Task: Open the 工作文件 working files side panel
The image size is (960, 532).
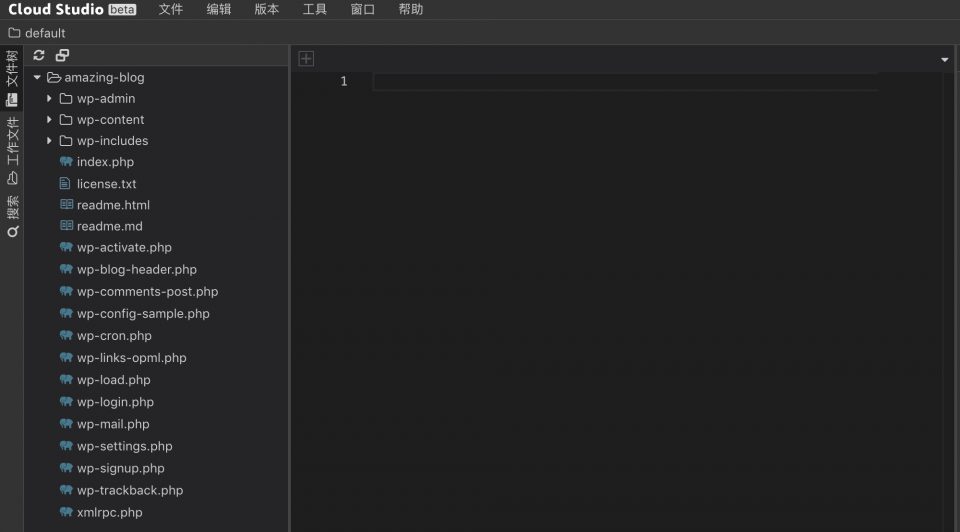Action: tap(12, 150)
